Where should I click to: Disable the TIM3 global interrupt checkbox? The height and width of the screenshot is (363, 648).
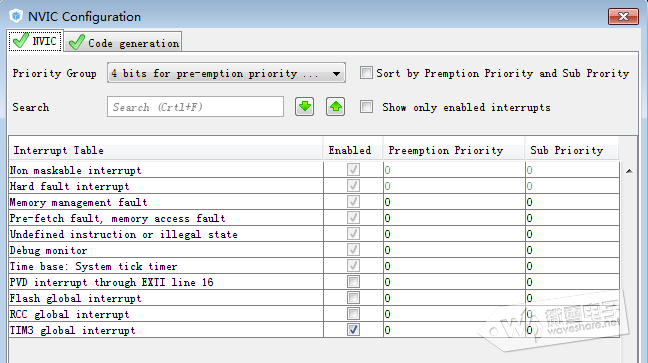(353, 330)
